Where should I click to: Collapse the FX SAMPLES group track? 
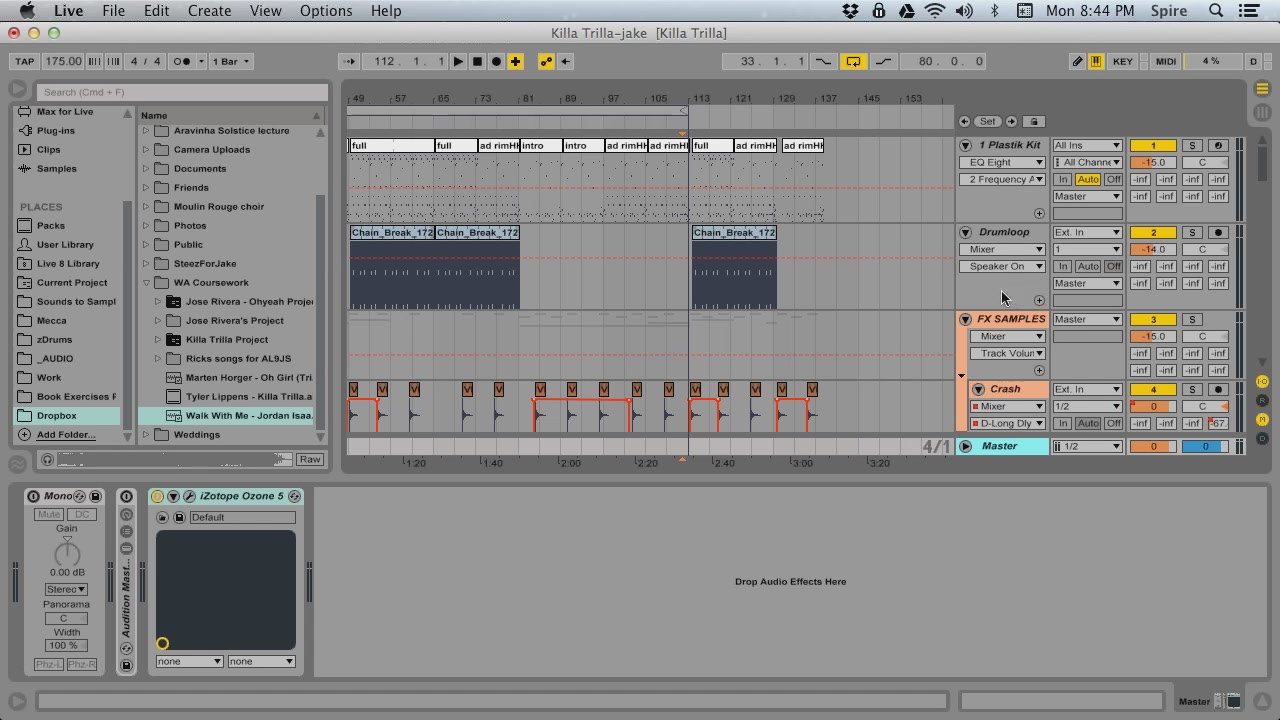tap(965, 319)
